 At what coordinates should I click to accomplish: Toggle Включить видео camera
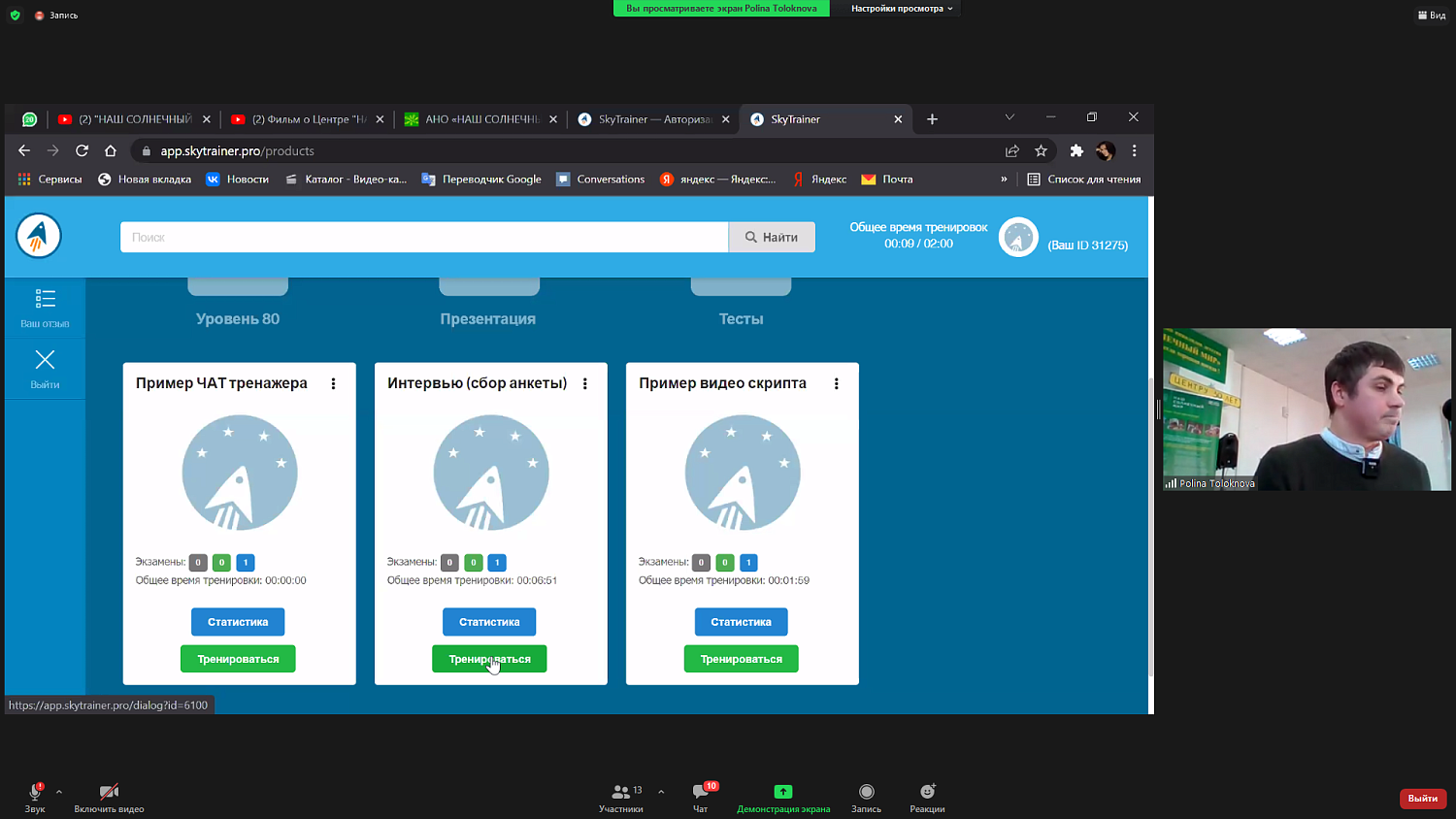109,798
